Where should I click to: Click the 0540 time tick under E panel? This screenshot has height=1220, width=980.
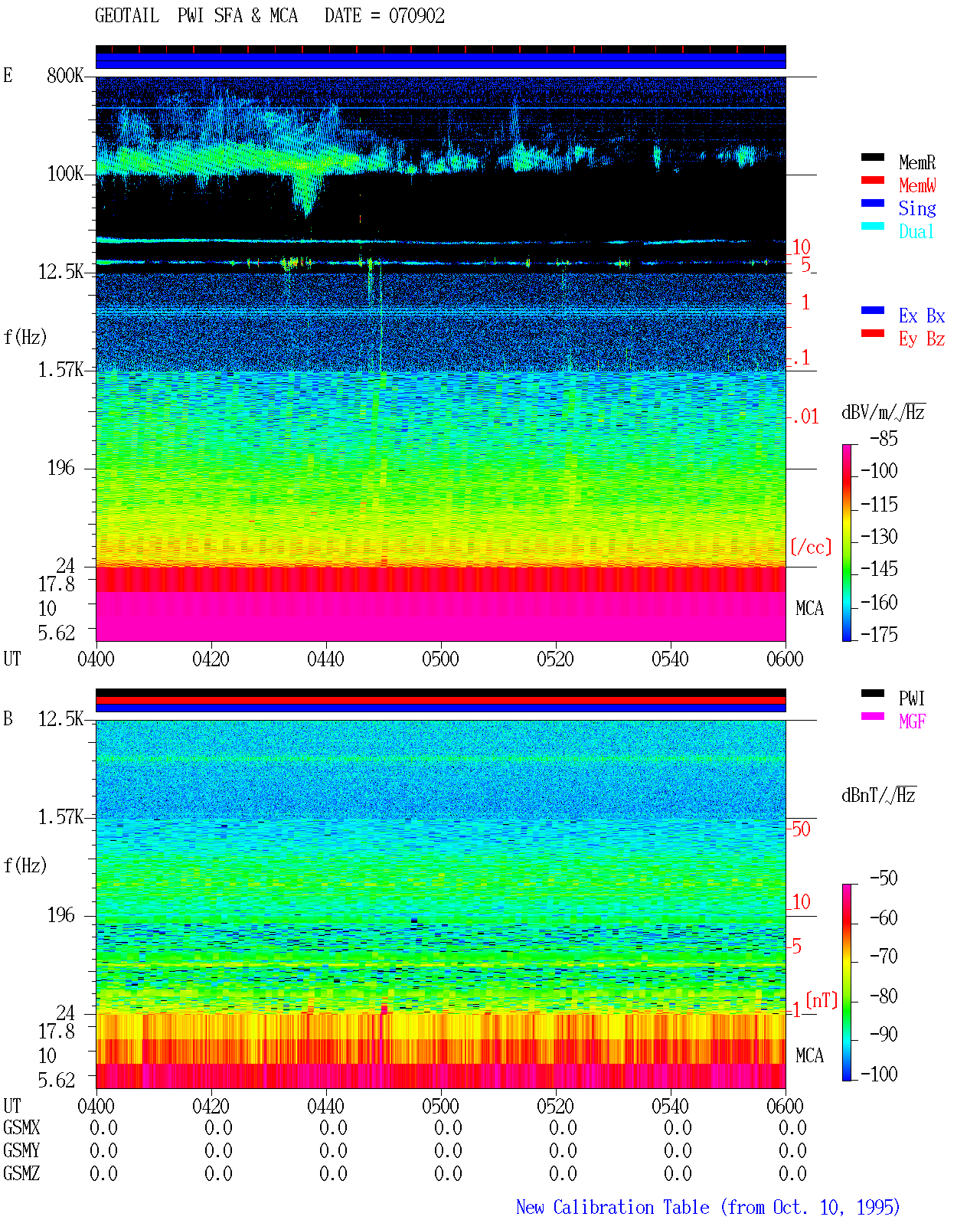(670, 659)
